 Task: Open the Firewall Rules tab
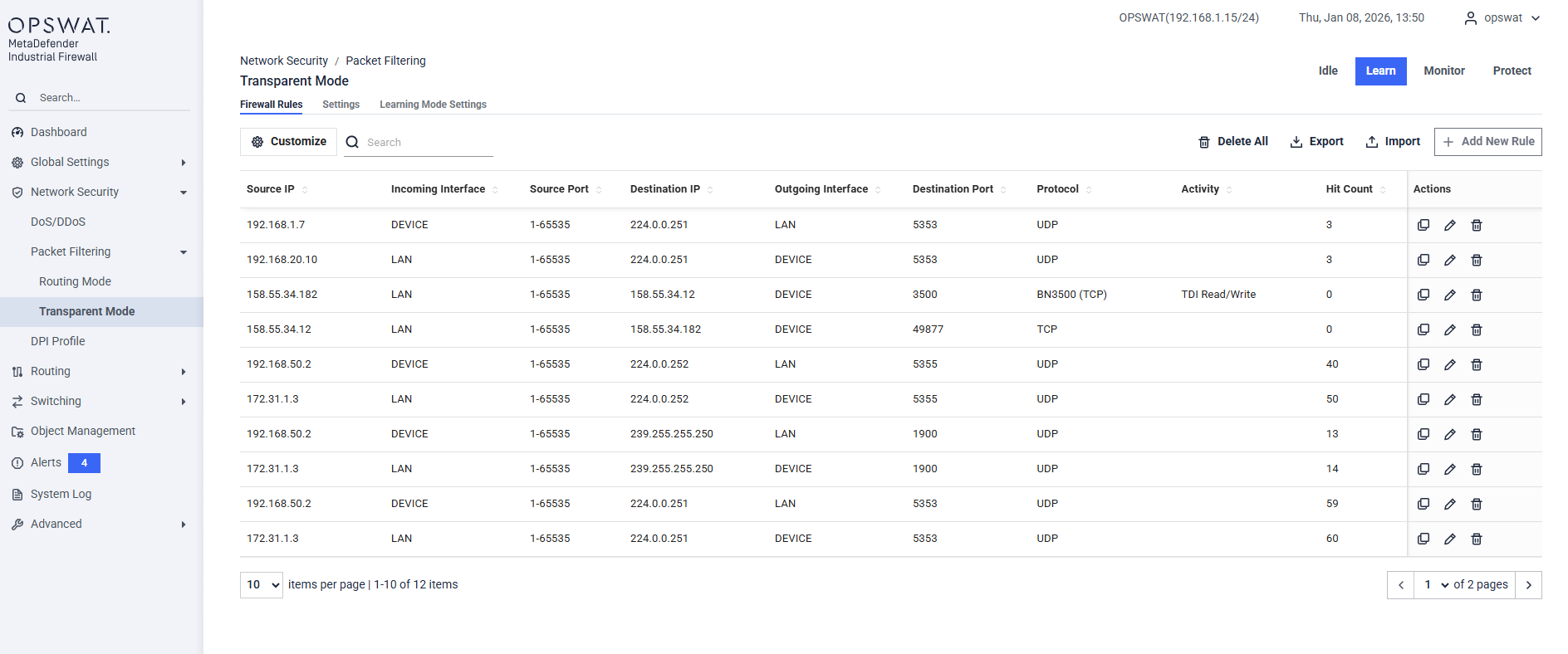(271, 105)
